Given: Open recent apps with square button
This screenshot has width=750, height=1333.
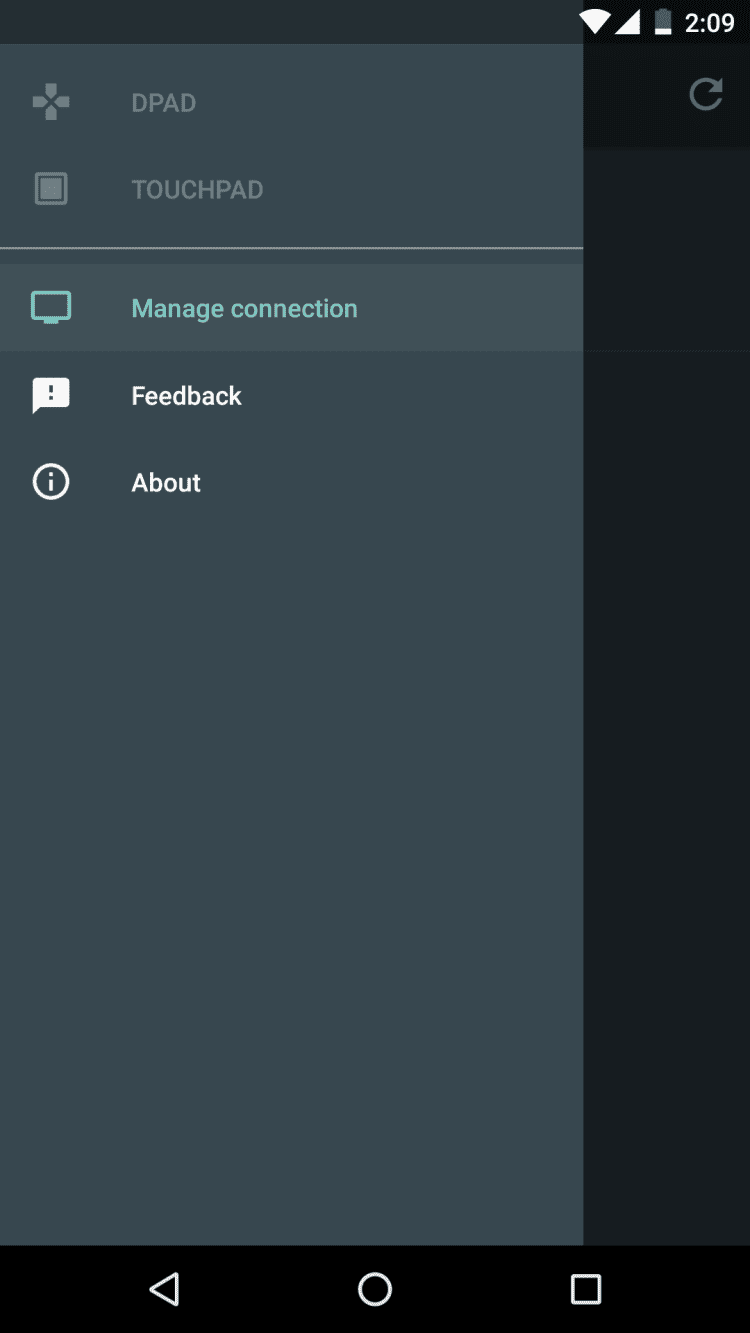Looking at the screenshot, I should [x=585, y=1289].
